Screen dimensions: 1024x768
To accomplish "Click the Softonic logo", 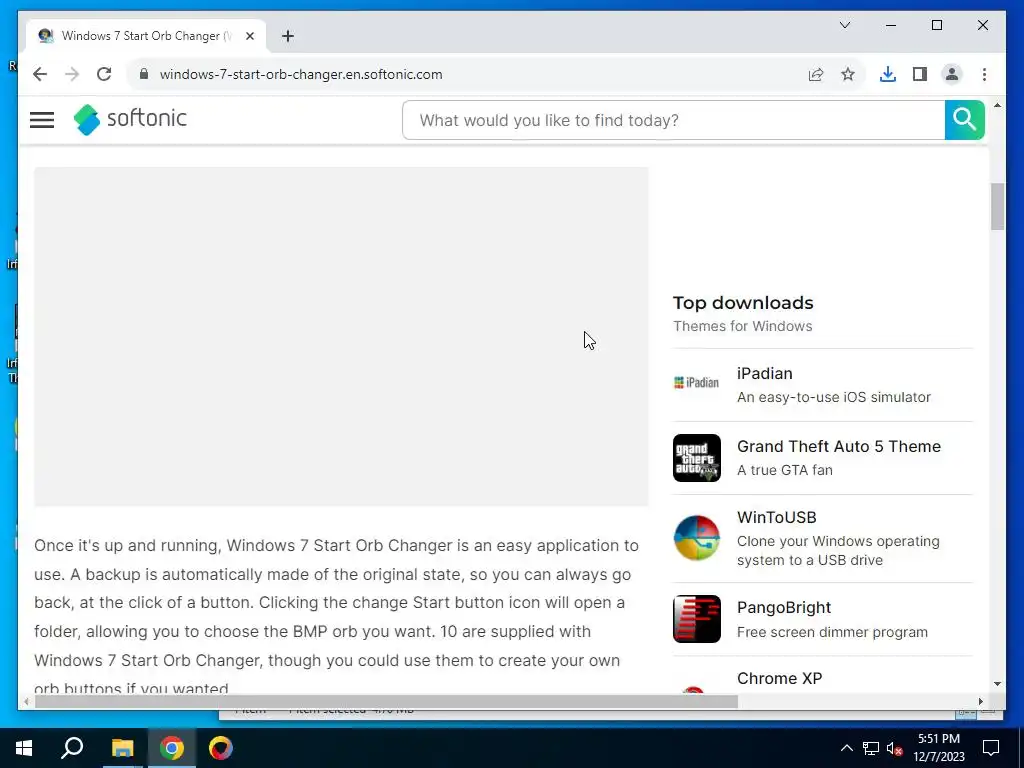I will (130, 120).
